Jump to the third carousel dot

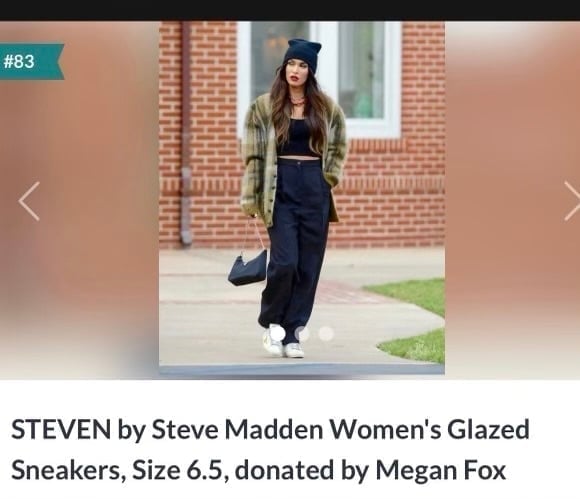(326, 333)
